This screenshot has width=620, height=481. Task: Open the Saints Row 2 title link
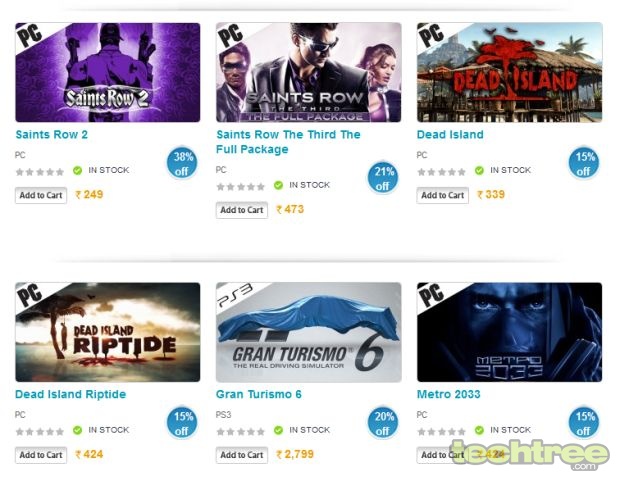[52, 134]
